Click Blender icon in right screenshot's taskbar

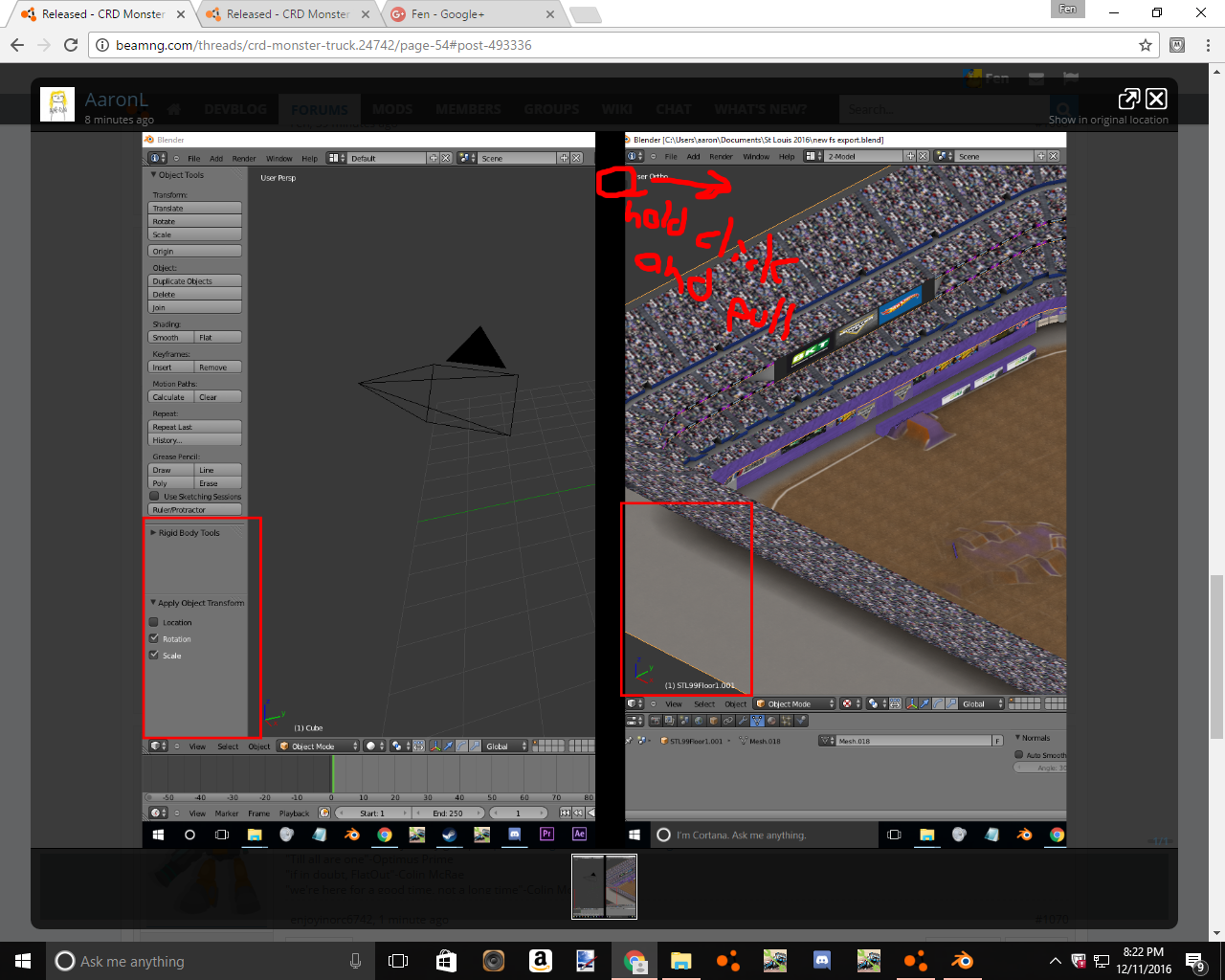[x=1024, y=835]
